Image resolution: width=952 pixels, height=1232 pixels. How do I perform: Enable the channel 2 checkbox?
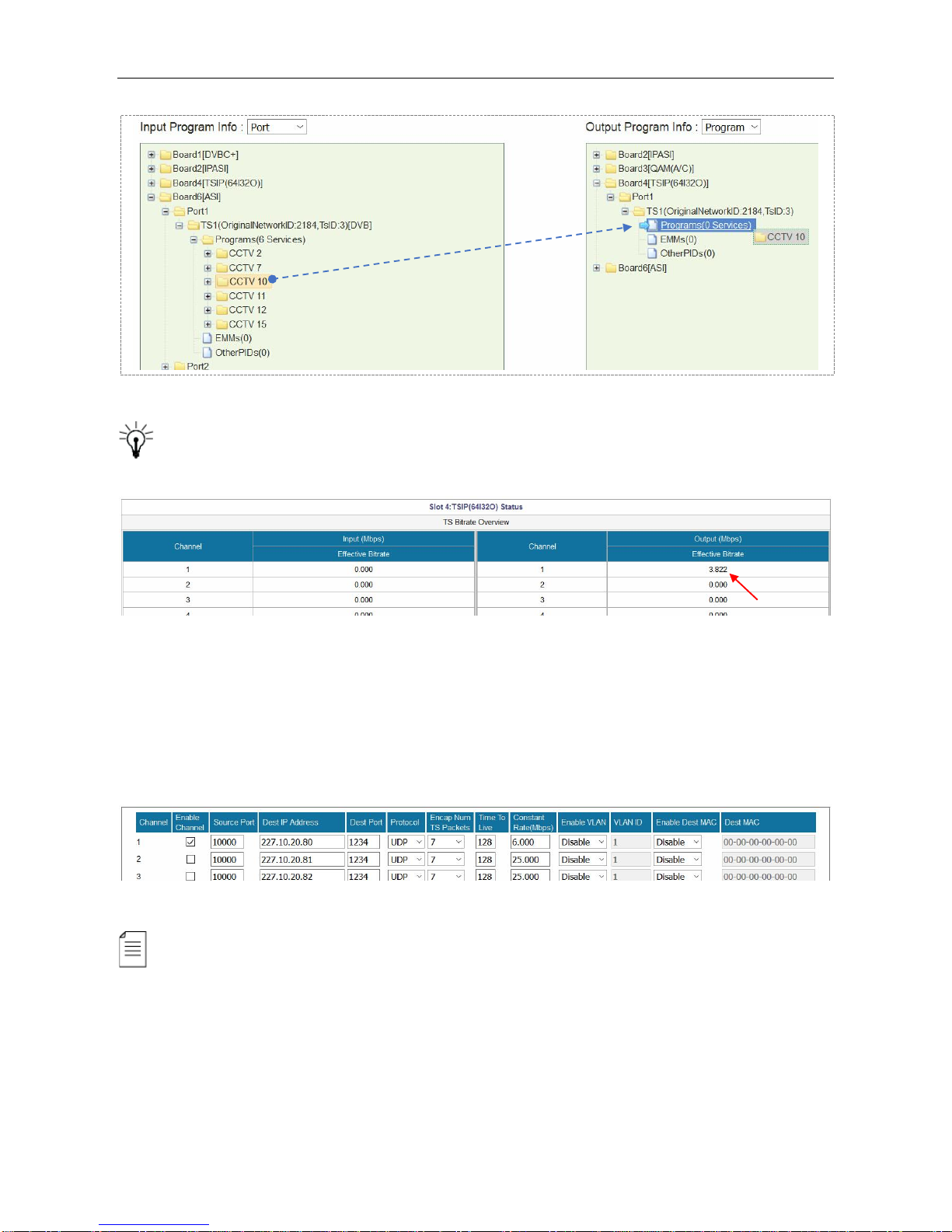point(190,860)
